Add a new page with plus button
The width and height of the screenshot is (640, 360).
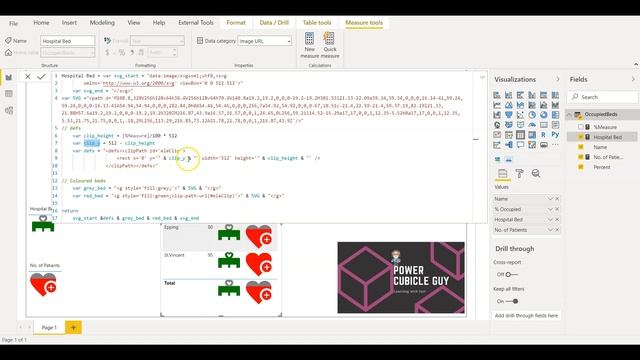[x=73, y=327]
